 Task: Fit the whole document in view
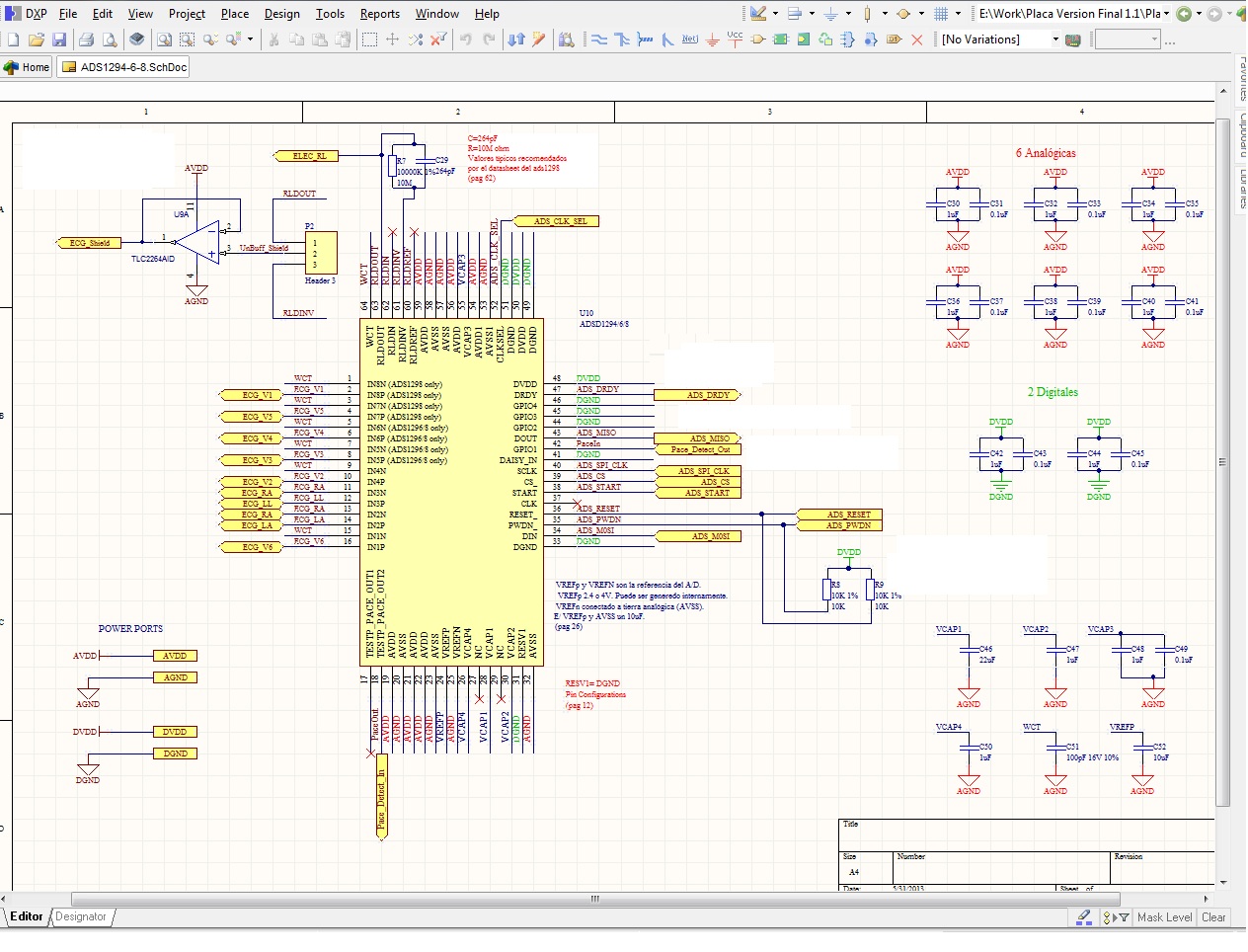tap(164, 40)
